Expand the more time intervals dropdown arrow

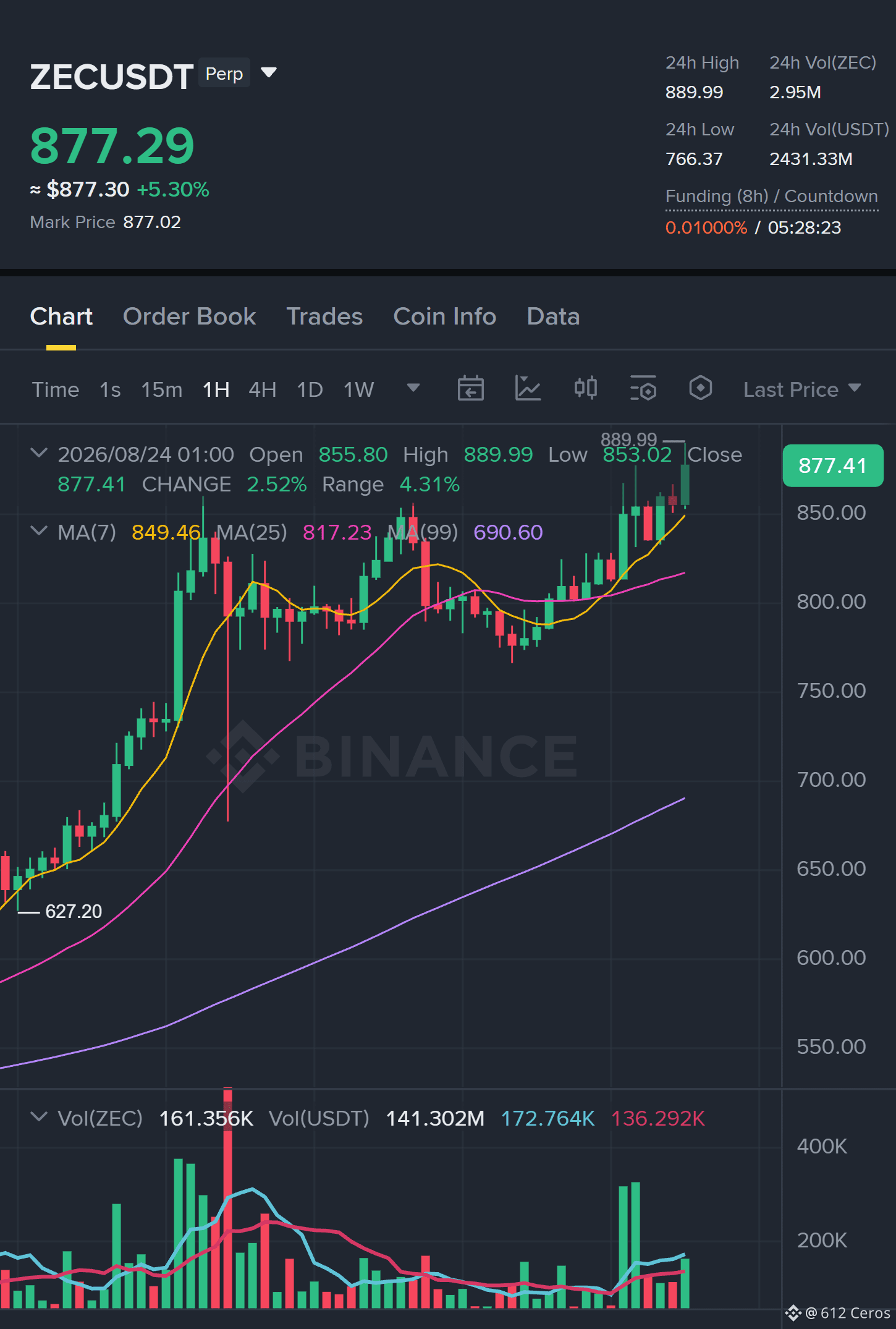[413, 388]
